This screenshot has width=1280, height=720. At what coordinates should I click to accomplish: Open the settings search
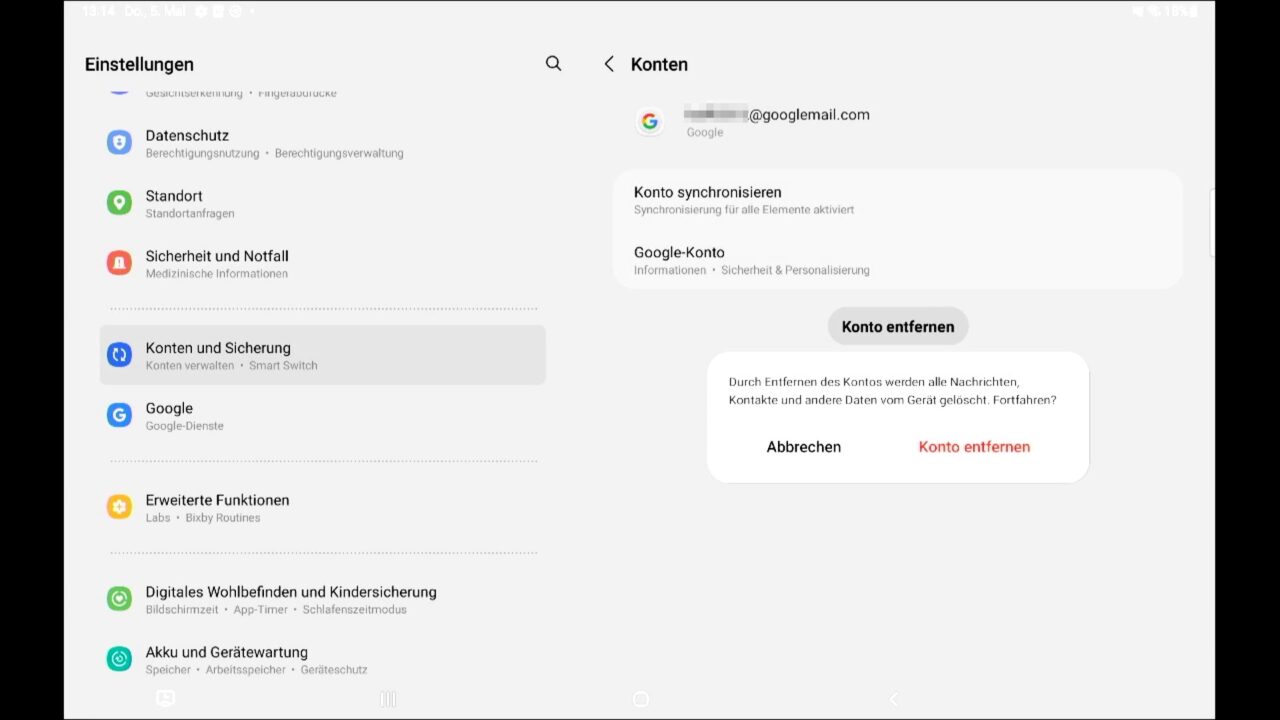553,64
